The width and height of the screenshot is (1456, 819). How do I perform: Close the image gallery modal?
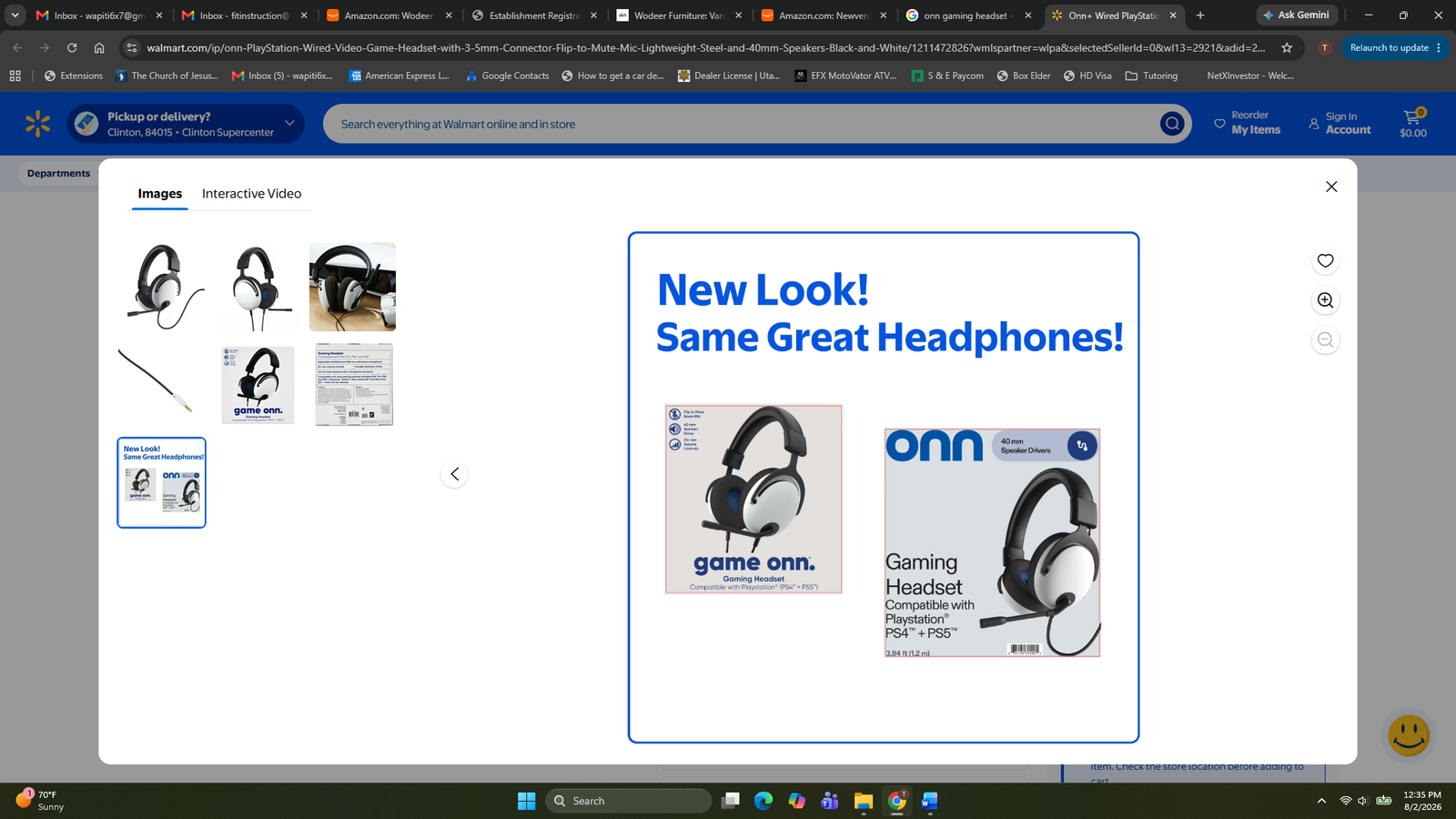[1331, 187]
